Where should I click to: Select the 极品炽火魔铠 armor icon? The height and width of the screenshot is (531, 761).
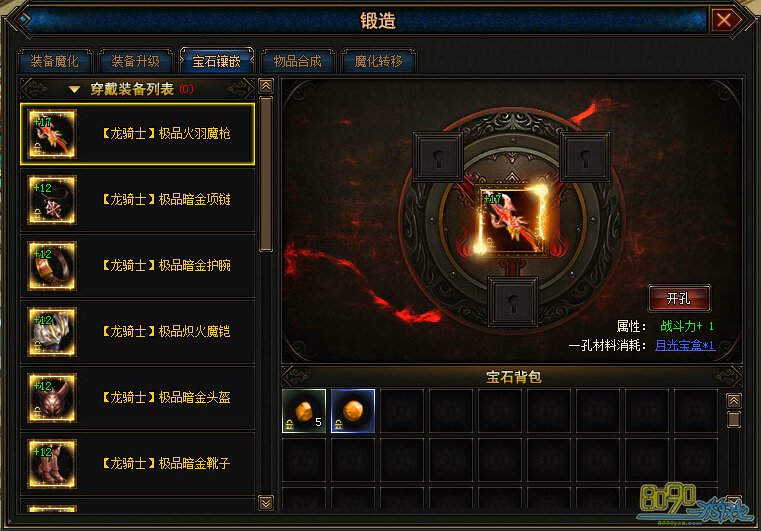click(52, 332)
